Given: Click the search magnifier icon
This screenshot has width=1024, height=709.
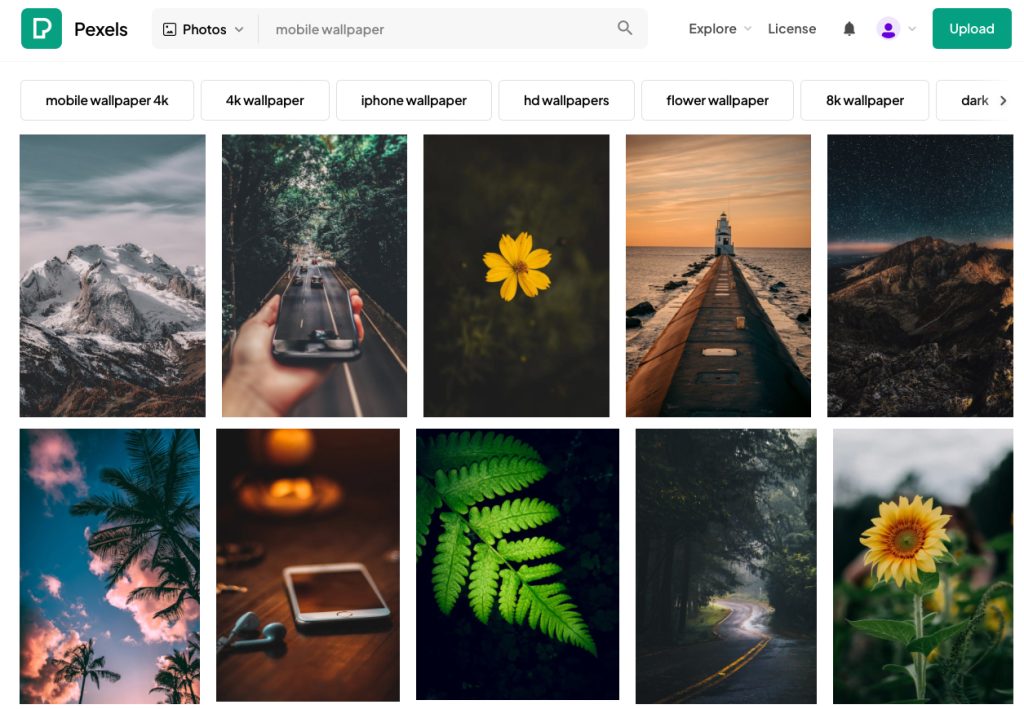Looking at the screenshot, I should point(625,29).
